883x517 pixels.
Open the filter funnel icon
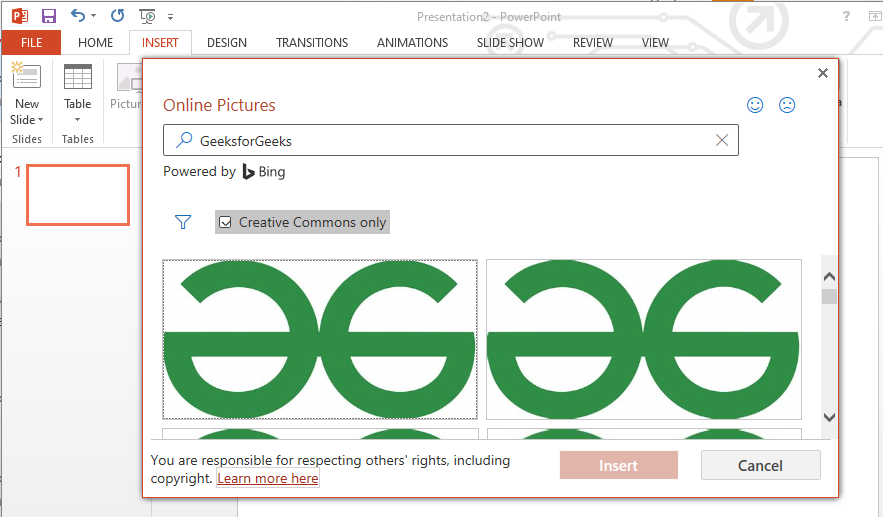(x=183, y=222)
